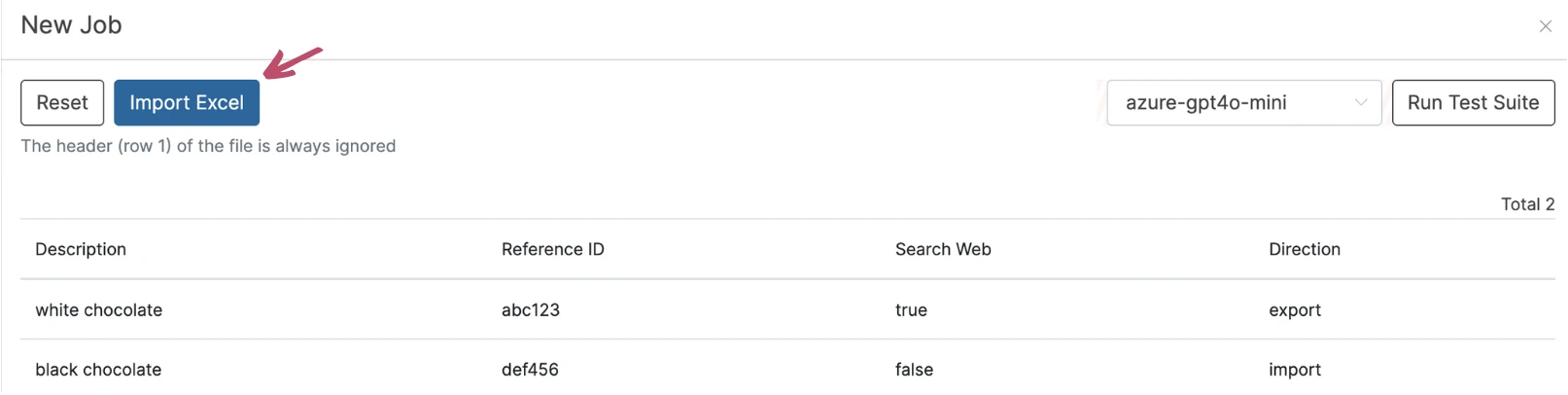Click the Reference ID column header

(552, 249)
